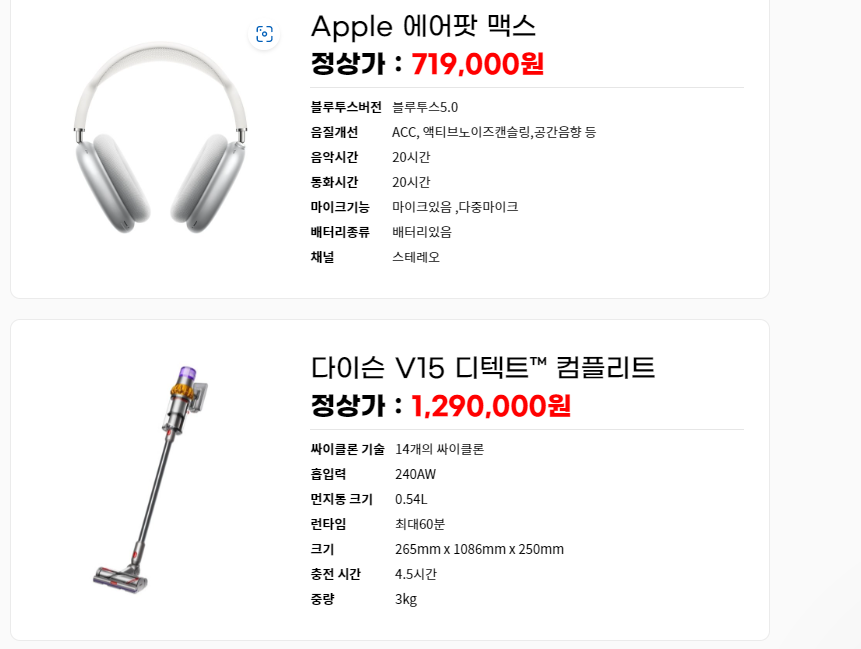Click the 음질개선 noise cancelling description
Screen dimensions: 861x649
(494, 132)
